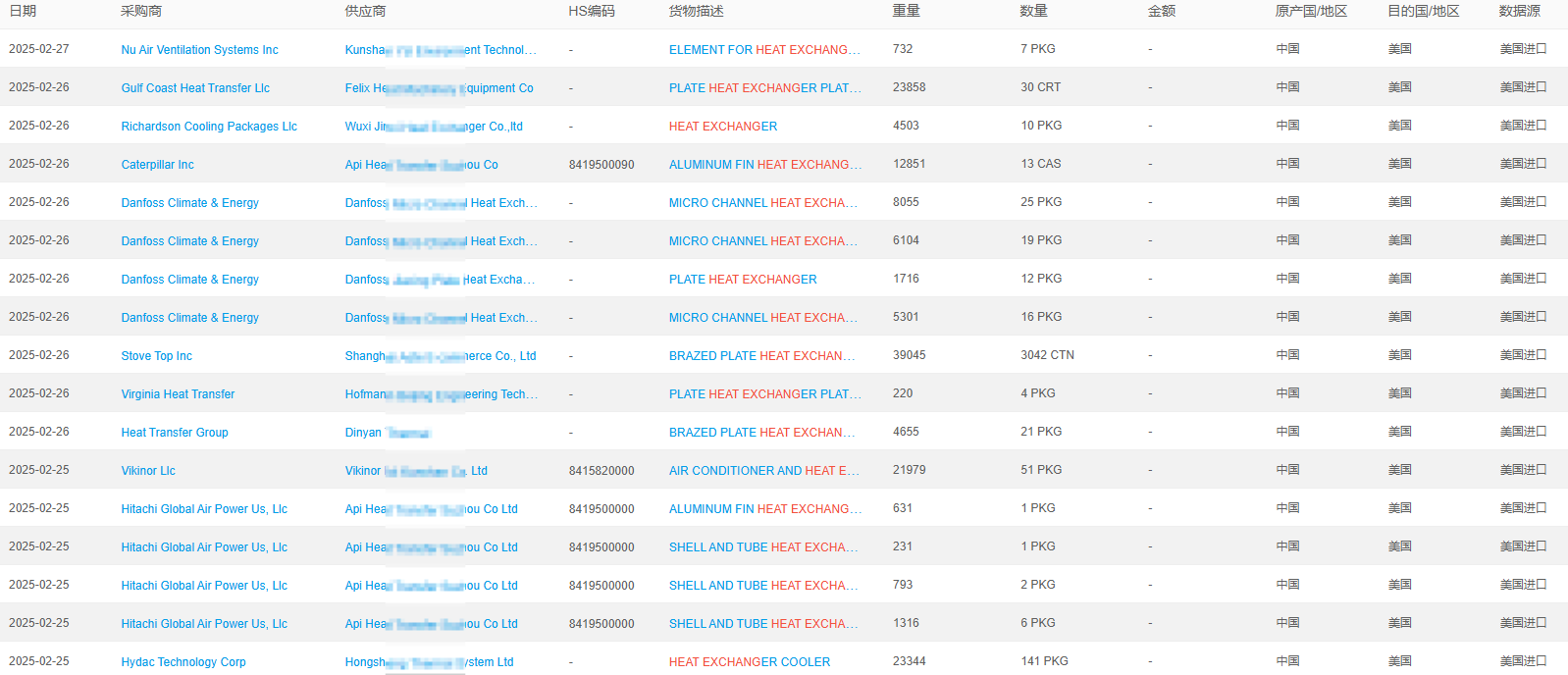
Task: Open BRAZED PLATE HEAT EXCHAN… in the Stove Top row
Action: tap(761, 356)
